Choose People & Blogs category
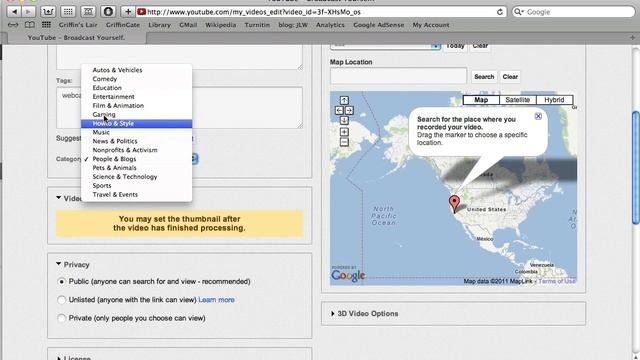The image size is (640, 360). 136,159
